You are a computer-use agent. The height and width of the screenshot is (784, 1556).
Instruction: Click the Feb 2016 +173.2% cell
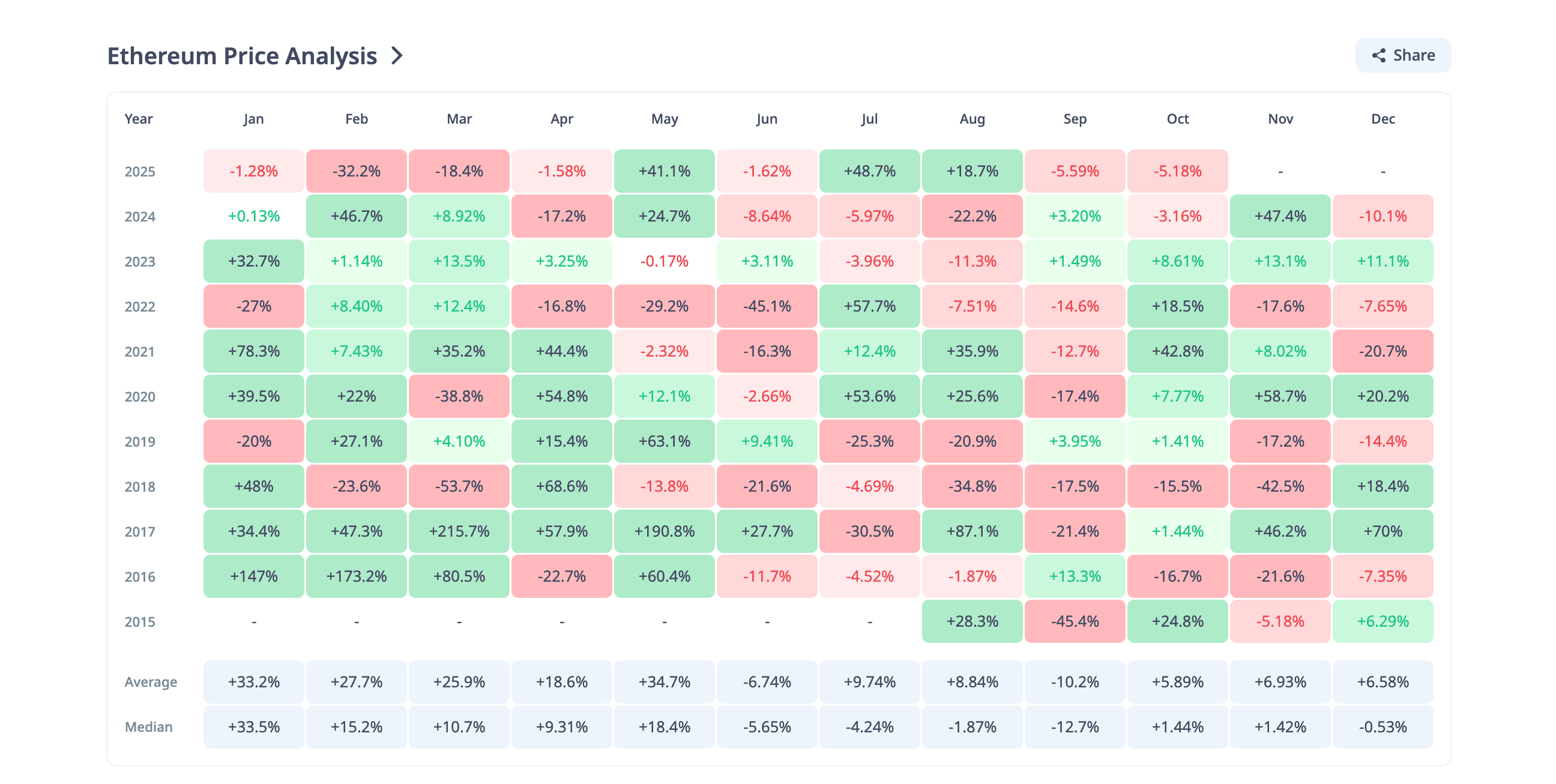357,576
